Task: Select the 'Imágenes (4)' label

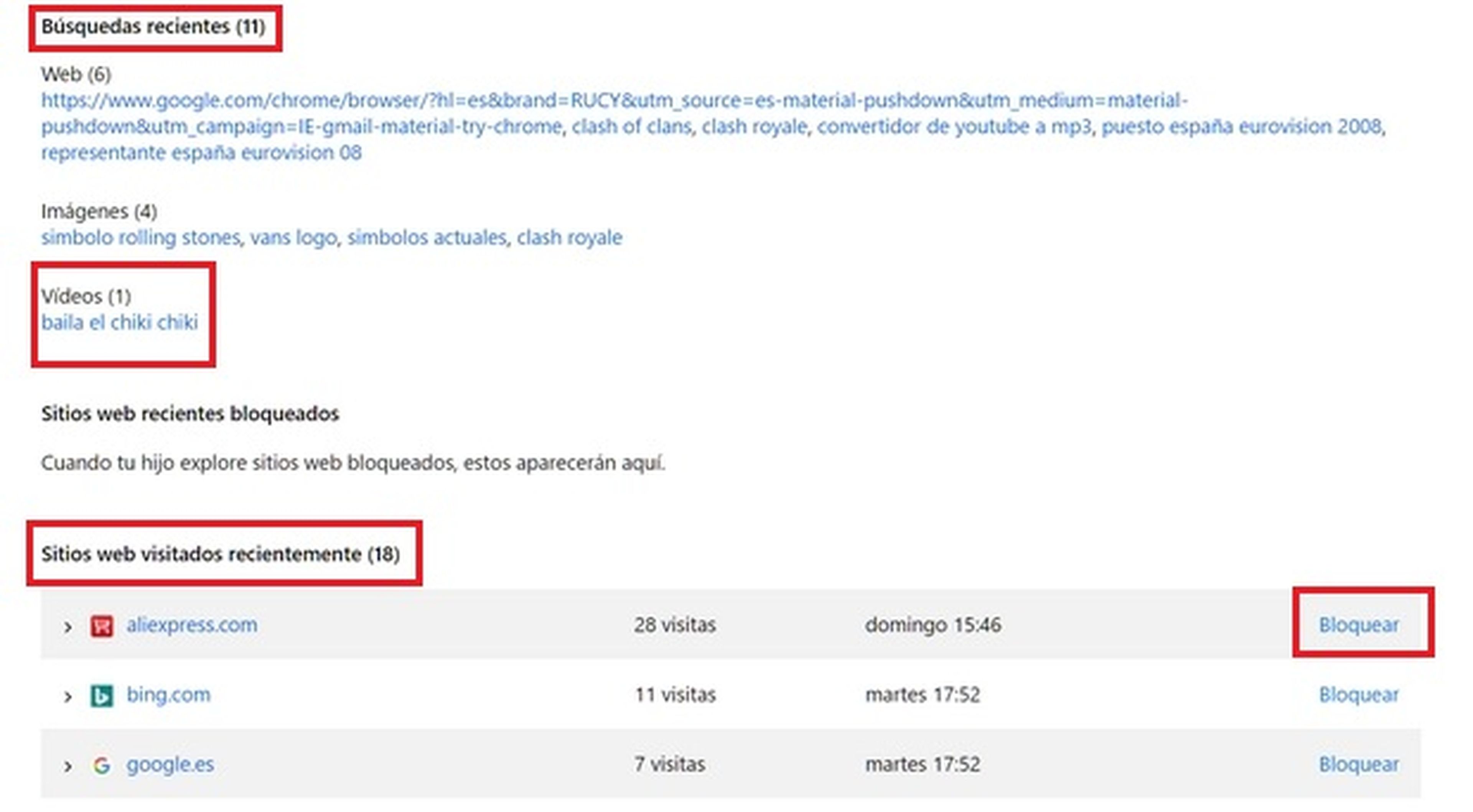Action: tap(99, 211)
